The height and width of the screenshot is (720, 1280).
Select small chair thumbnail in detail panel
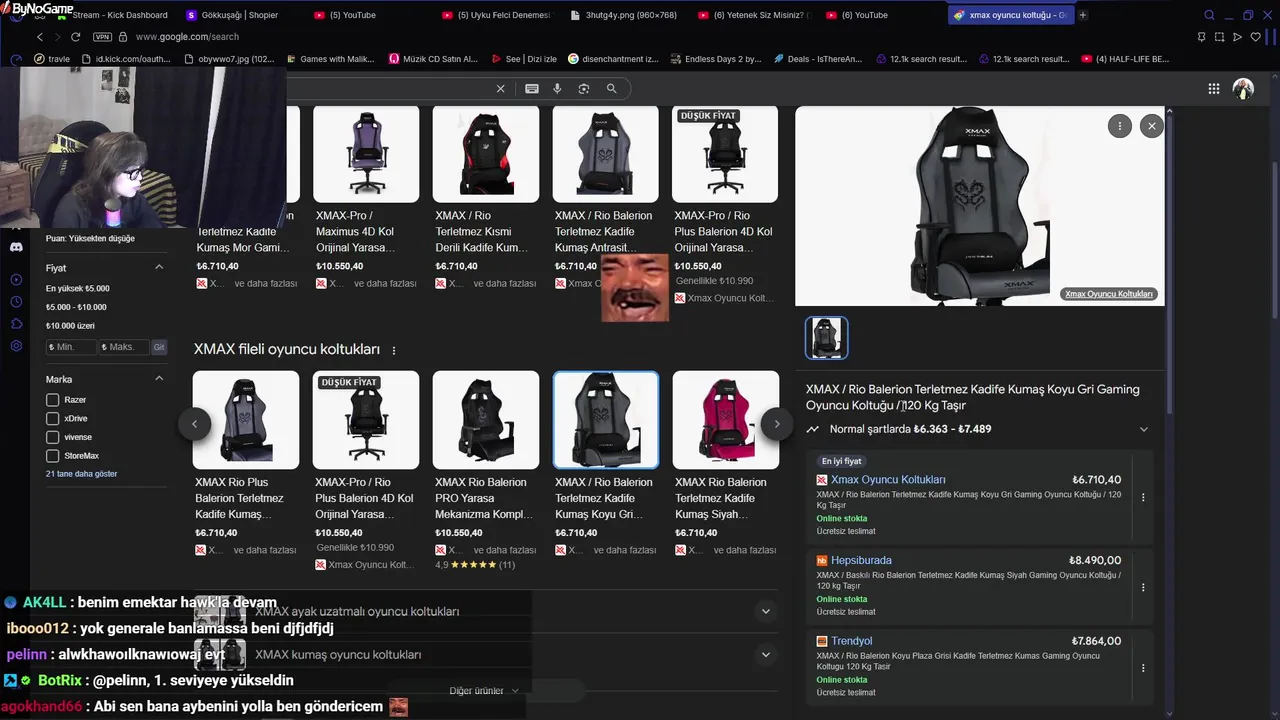[827, 338]
